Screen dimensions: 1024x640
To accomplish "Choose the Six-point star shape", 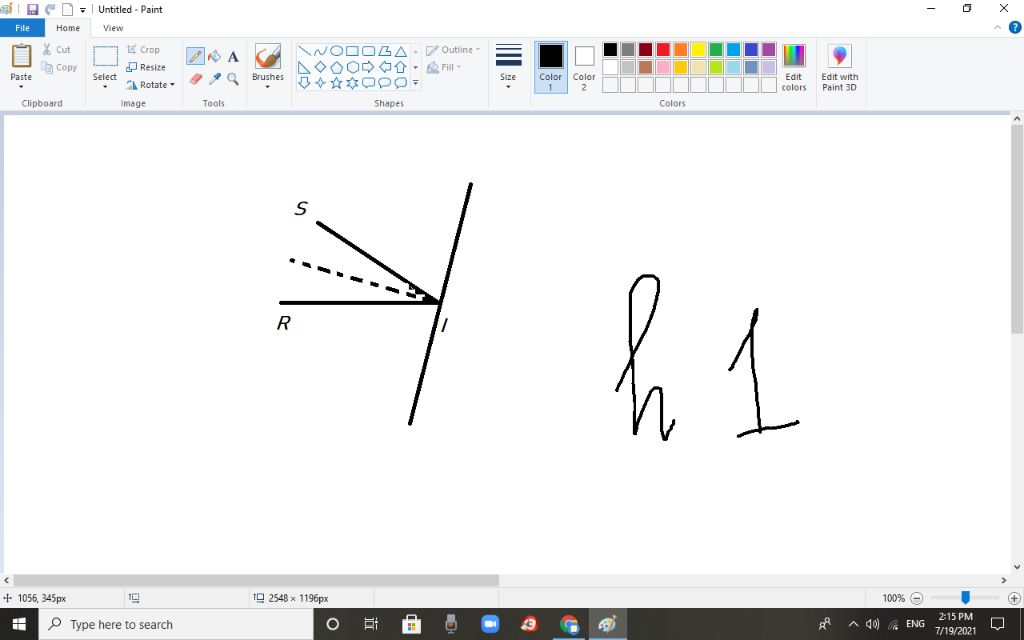I will tap(352, 83).
